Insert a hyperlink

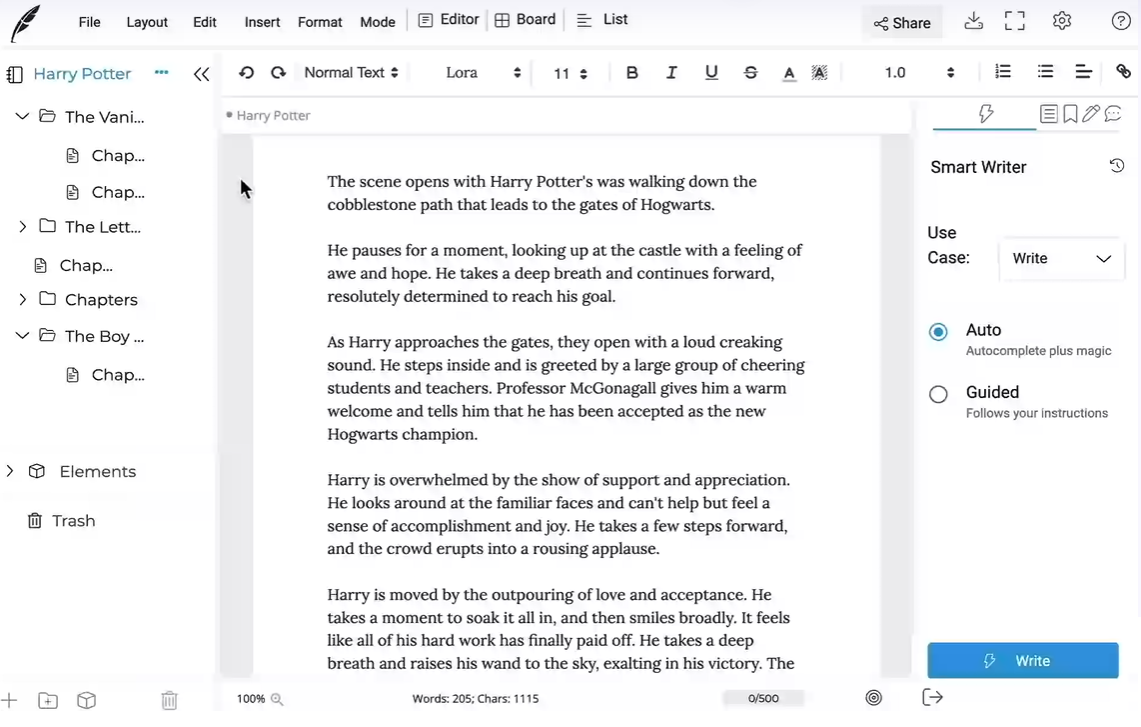point(1124,71)
